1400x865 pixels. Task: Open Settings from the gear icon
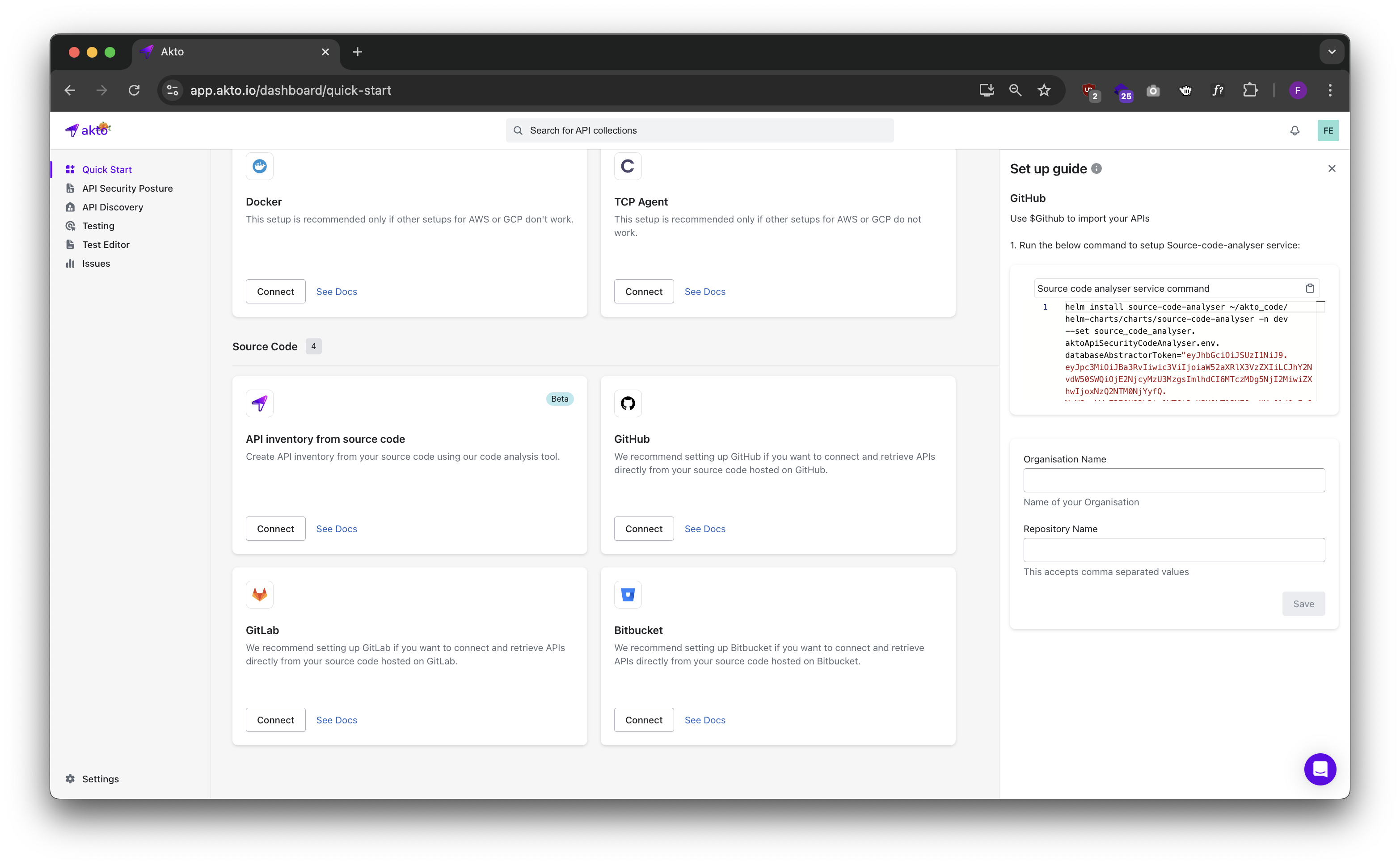(70, 779)
